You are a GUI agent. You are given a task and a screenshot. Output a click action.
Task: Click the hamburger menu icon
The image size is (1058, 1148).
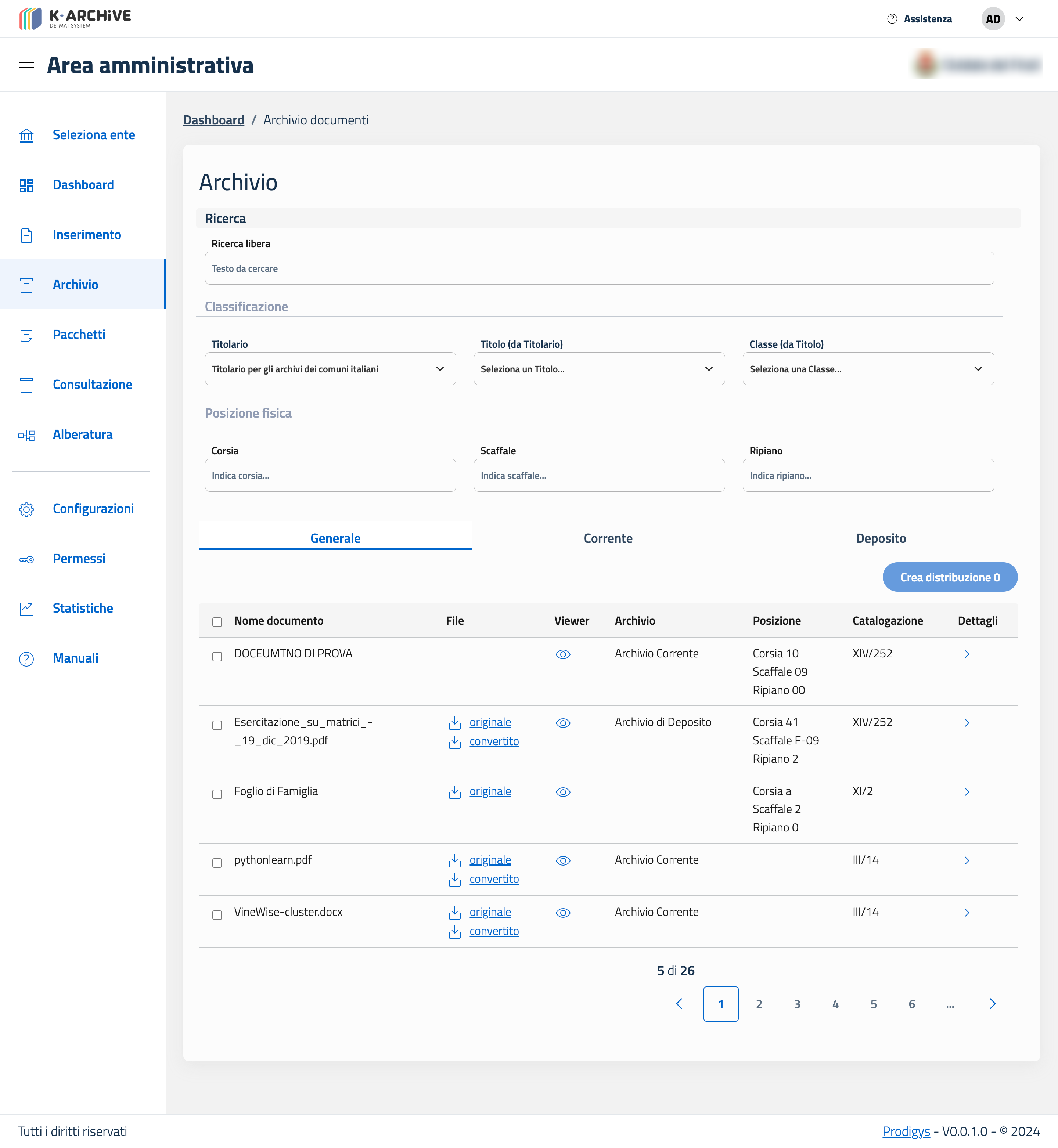click(x=26, y=67)
